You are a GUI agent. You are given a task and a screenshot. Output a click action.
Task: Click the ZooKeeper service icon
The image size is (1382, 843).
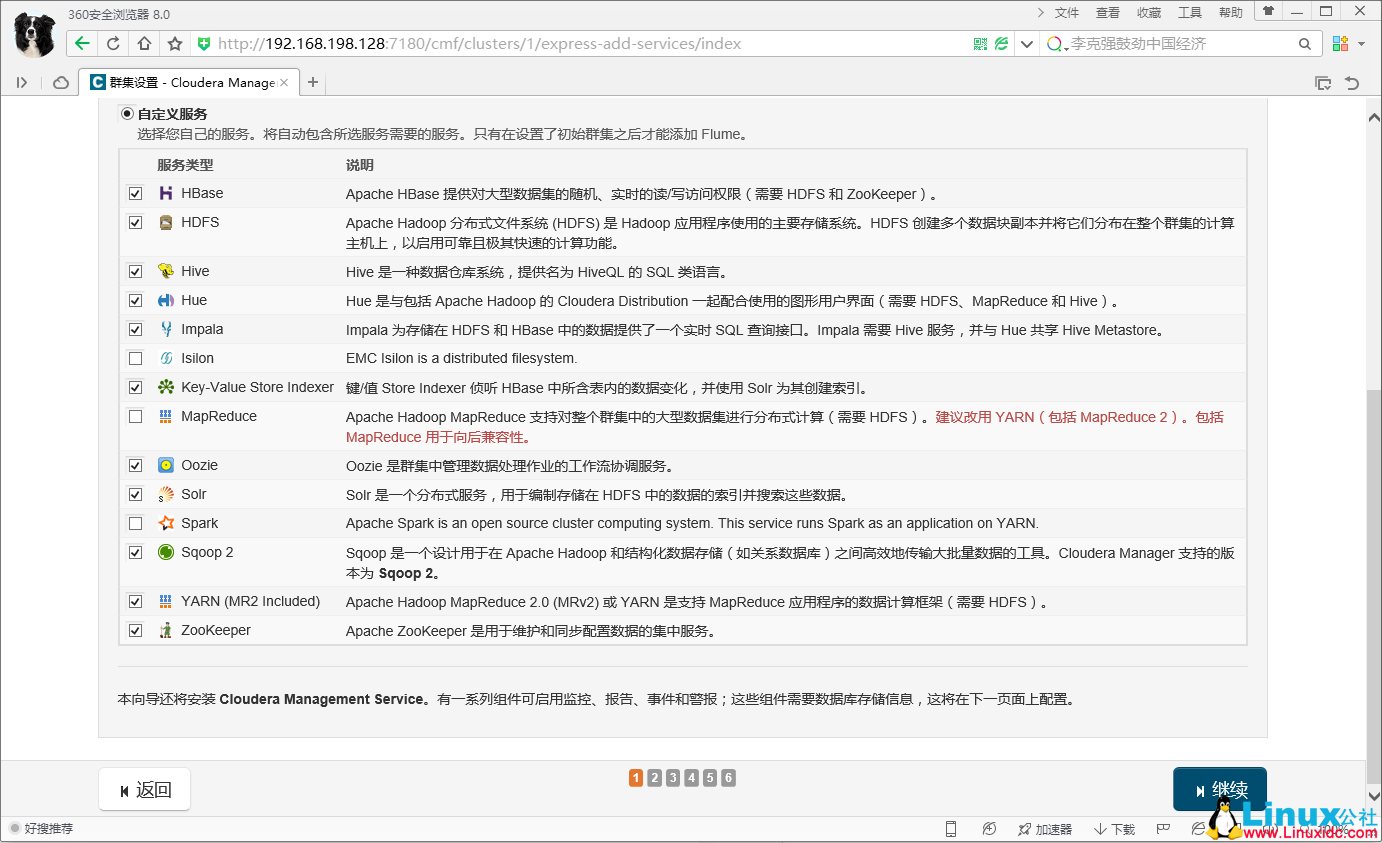(166, 630)
